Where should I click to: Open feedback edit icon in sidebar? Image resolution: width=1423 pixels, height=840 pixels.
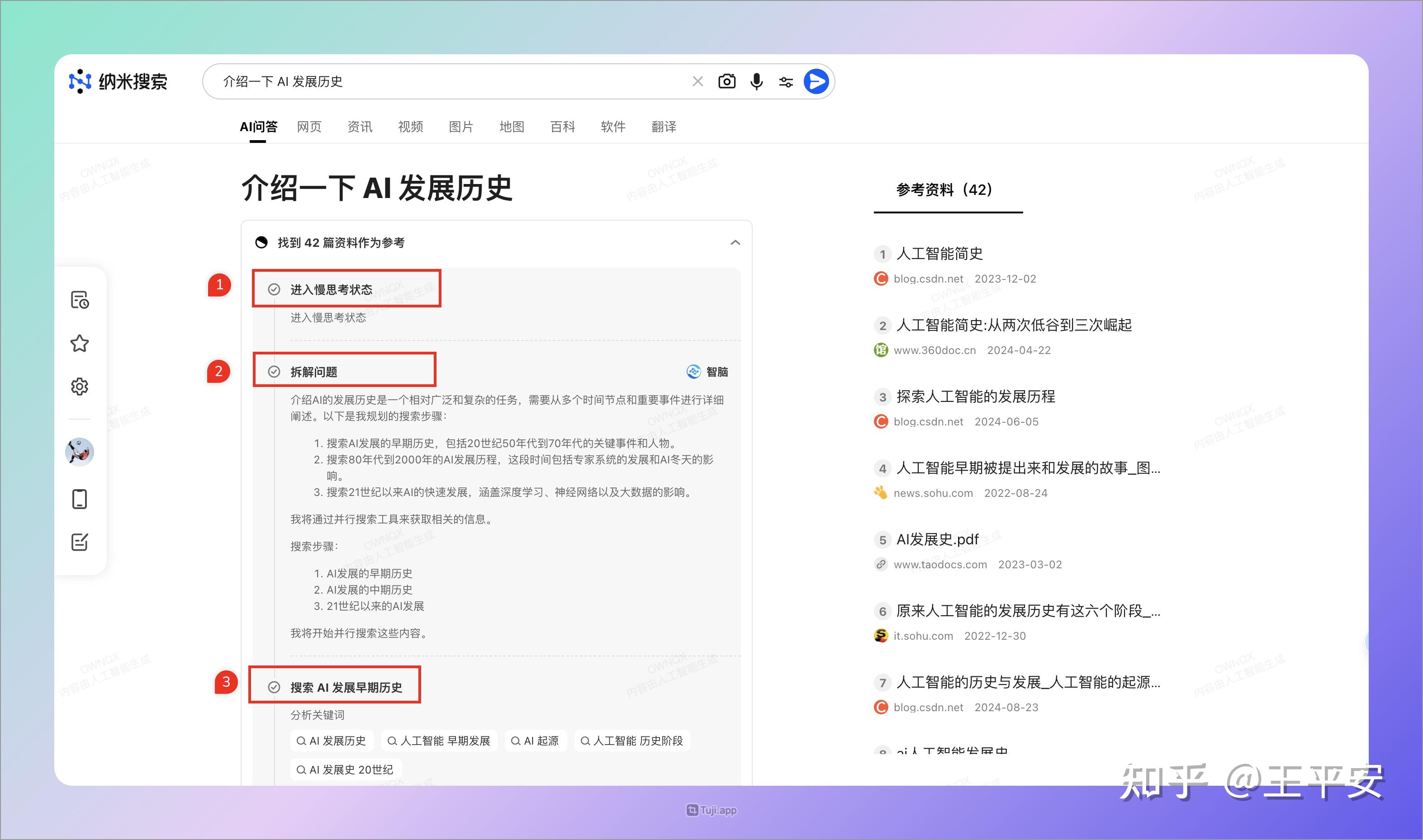[80, 542]
